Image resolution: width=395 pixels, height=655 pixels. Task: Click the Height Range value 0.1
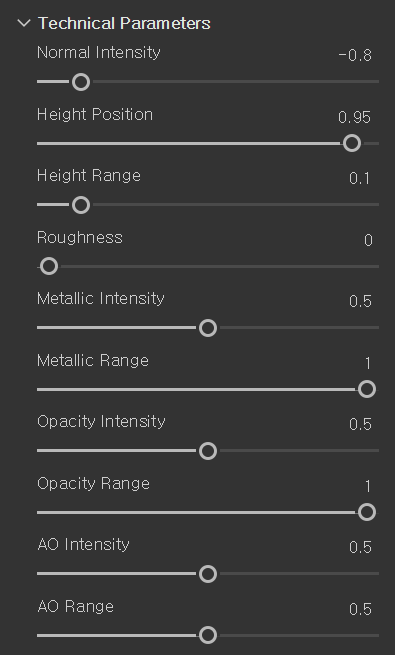coord(360,179)
